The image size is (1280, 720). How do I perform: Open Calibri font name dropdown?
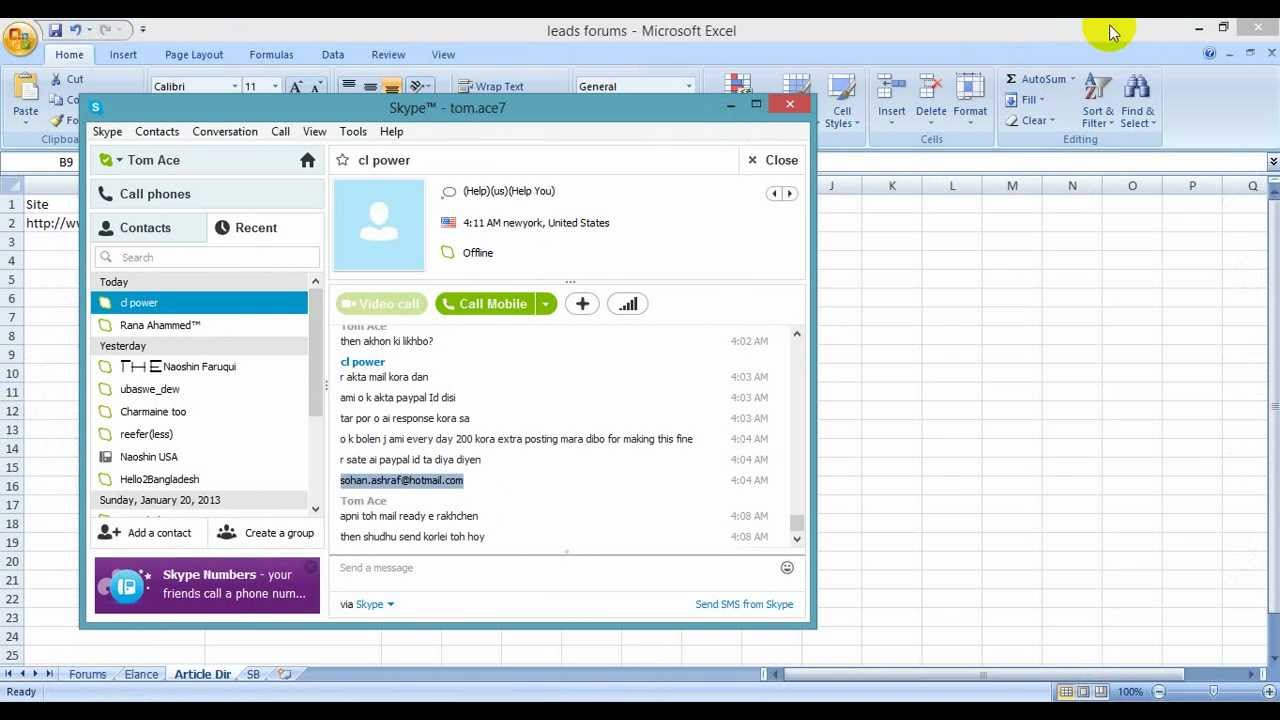click(235, 87)
